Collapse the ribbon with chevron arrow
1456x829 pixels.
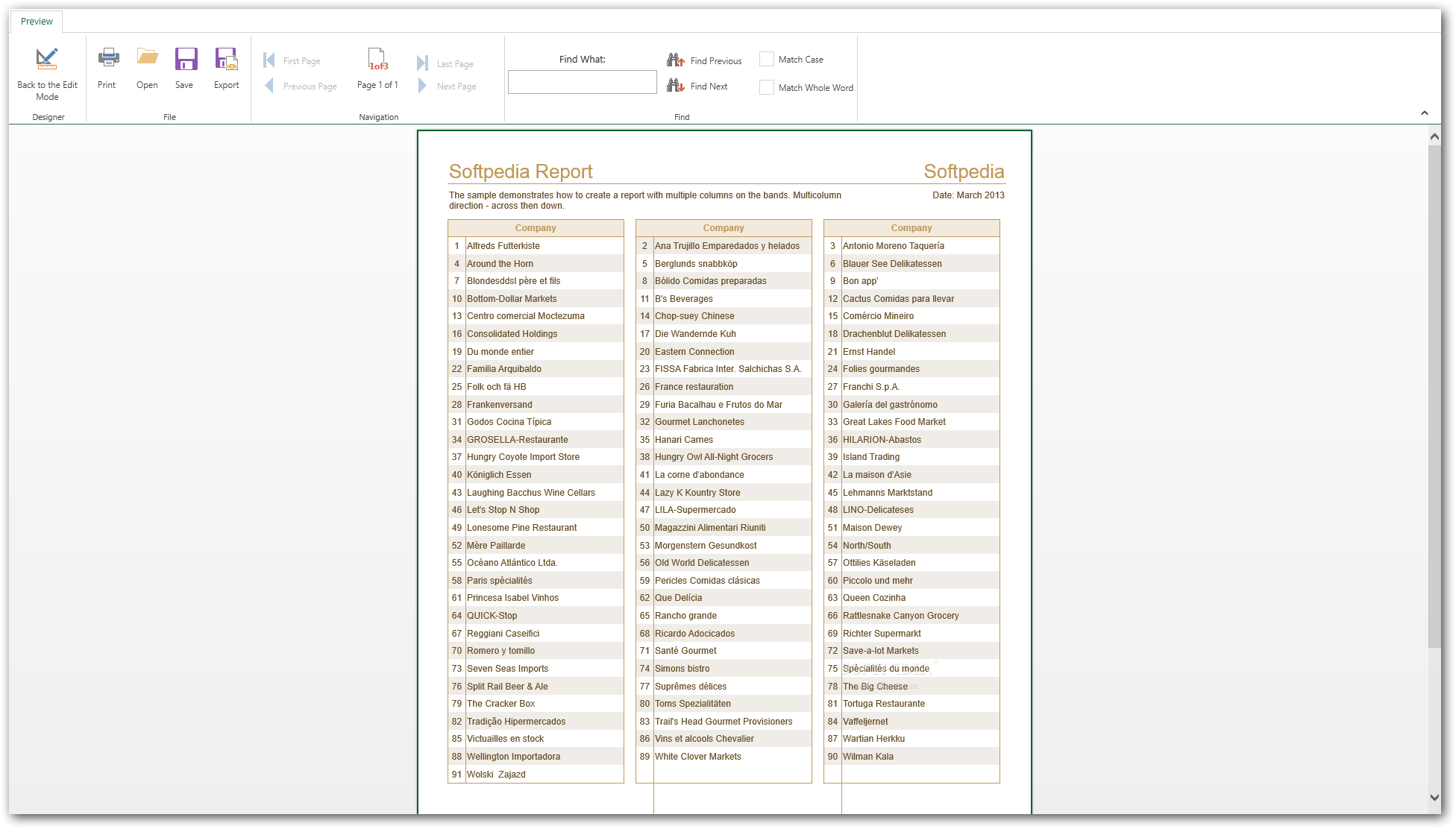click(1425, 113)
